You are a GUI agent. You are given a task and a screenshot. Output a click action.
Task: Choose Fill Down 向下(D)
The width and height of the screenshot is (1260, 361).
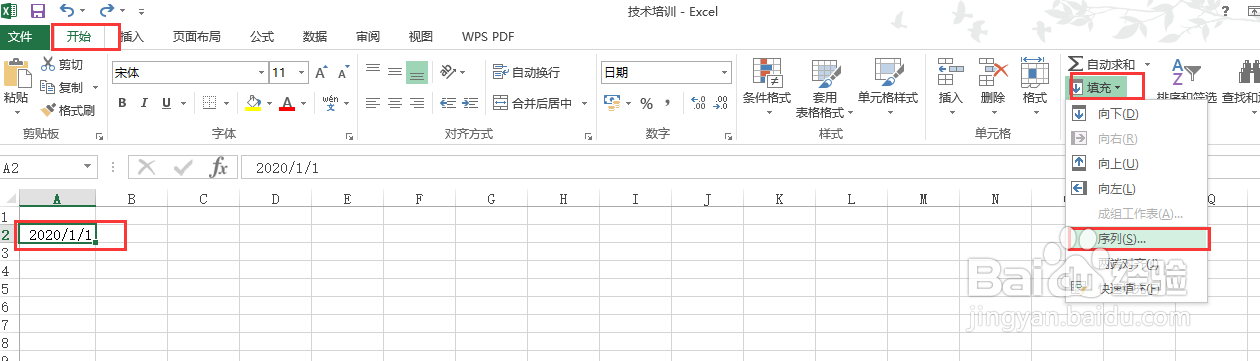[1137, 113]
